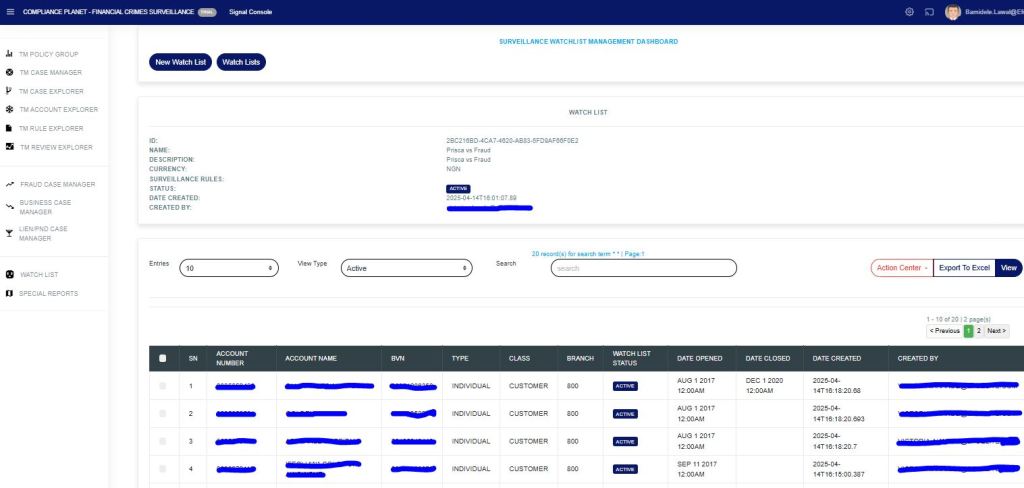Screen dimensions: 1024x488
Task: Toggle the select-all checkbox in table header
Action: 163,358
